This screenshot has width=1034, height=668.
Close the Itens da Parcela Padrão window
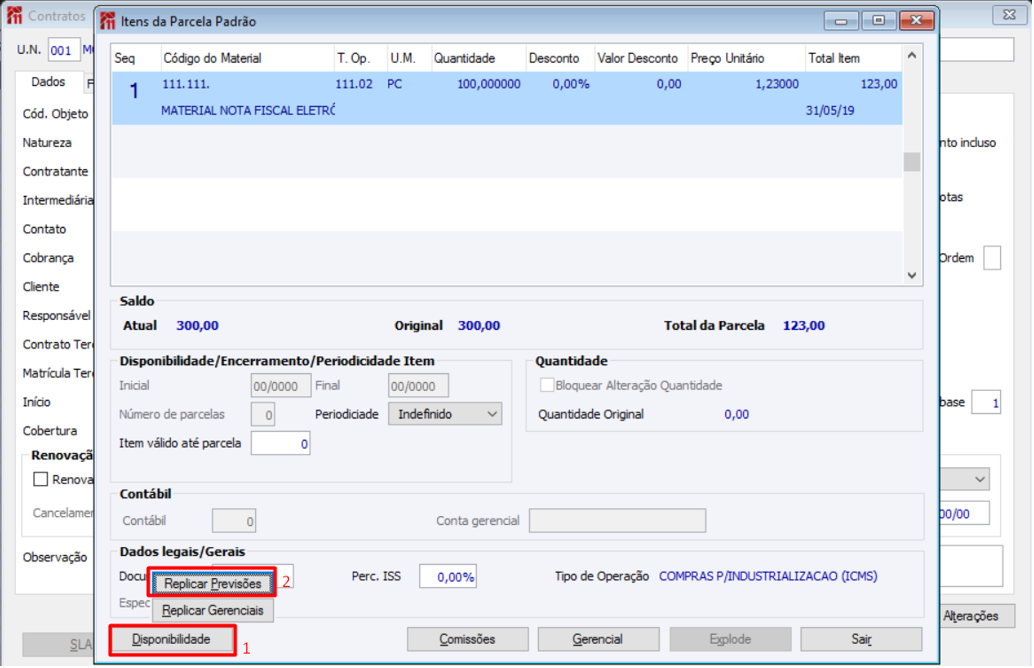pyautogui.click(x=917, y=20)
